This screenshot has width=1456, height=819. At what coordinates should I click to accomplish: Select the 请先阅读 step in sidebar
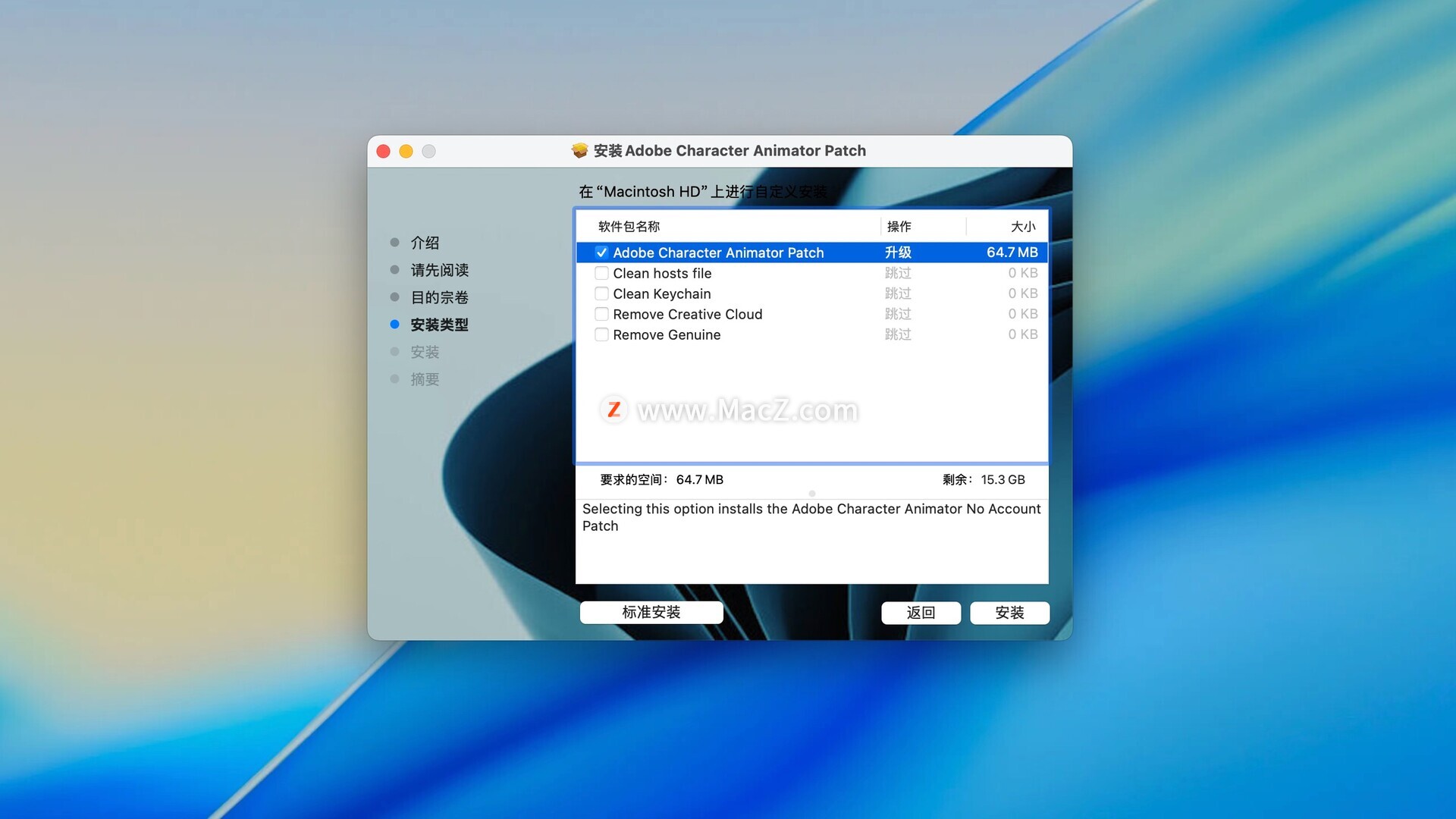coord(439,270)
